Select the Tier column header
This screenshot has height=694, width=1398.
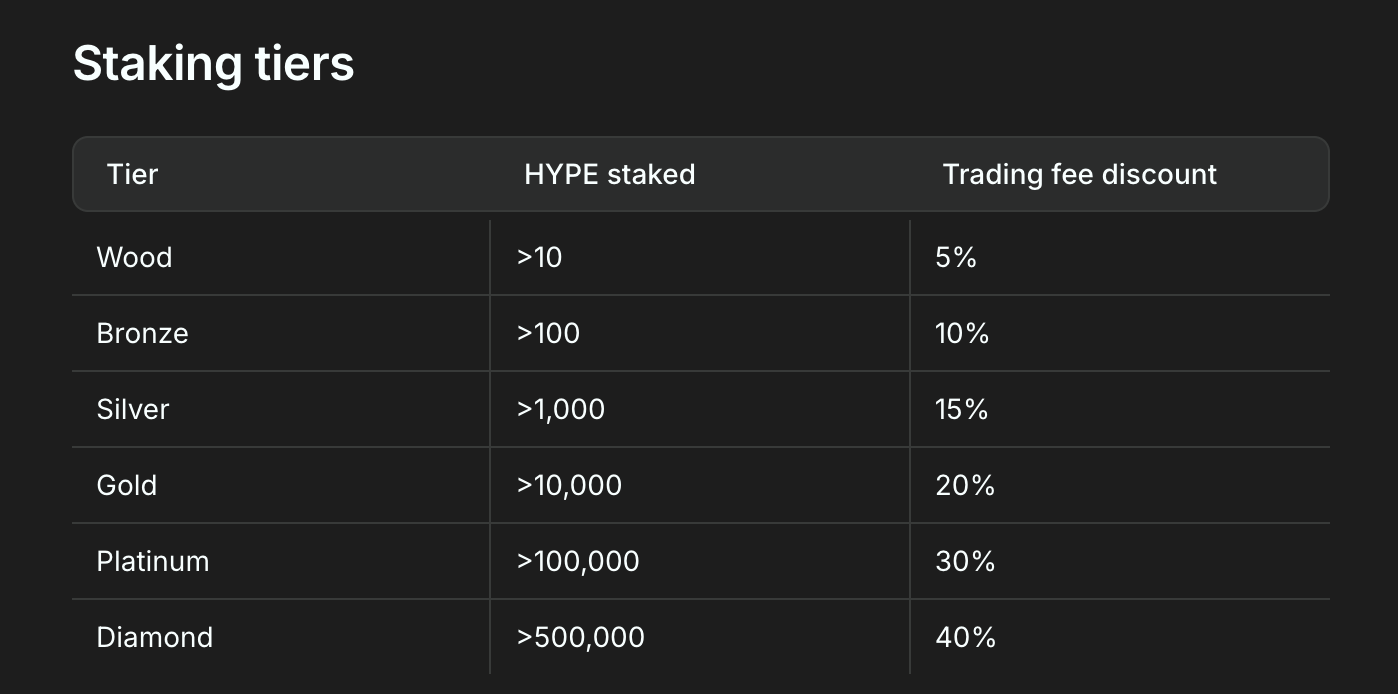pos(132,175)
